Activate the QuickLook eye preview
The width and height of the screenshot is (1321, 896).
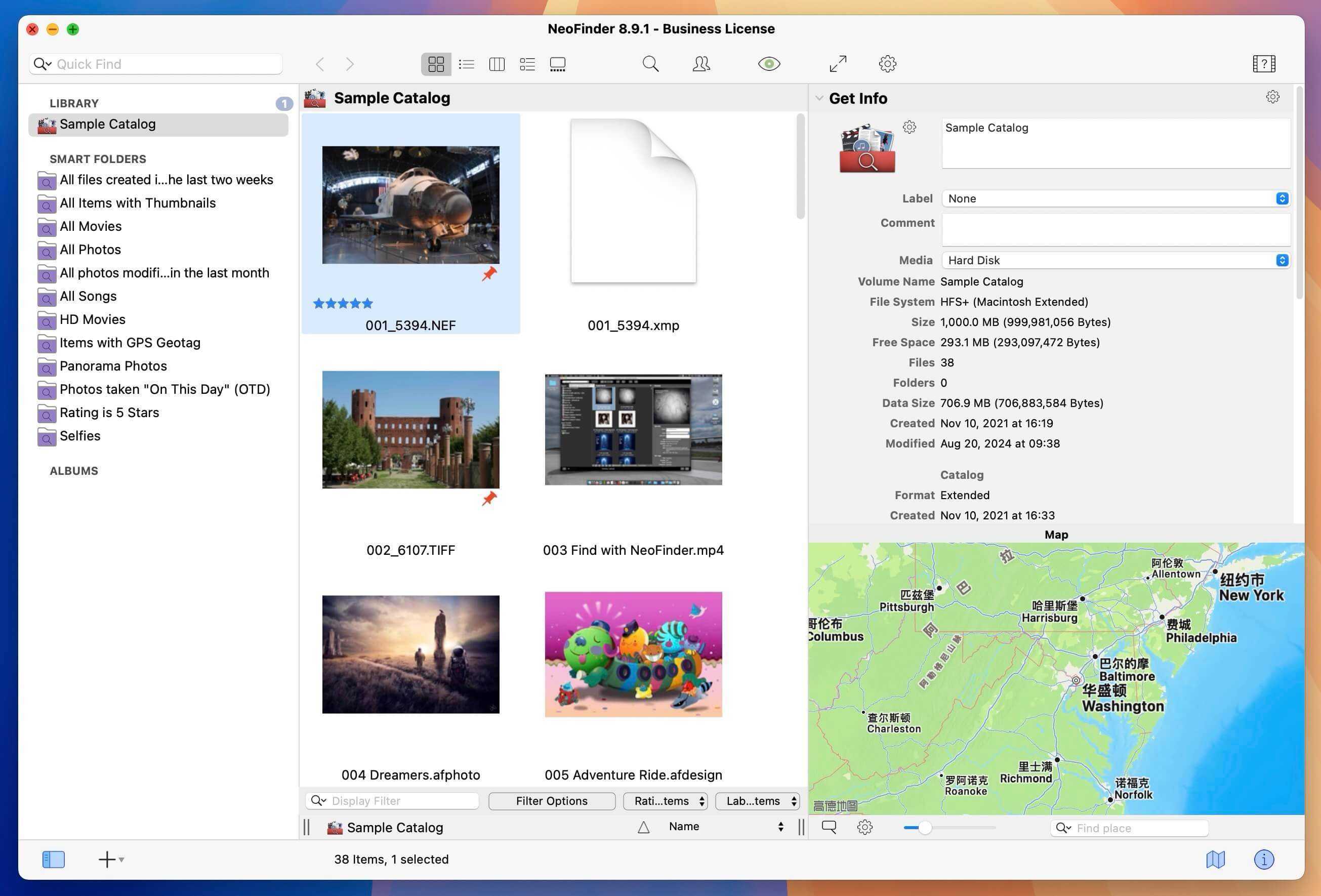768,64
